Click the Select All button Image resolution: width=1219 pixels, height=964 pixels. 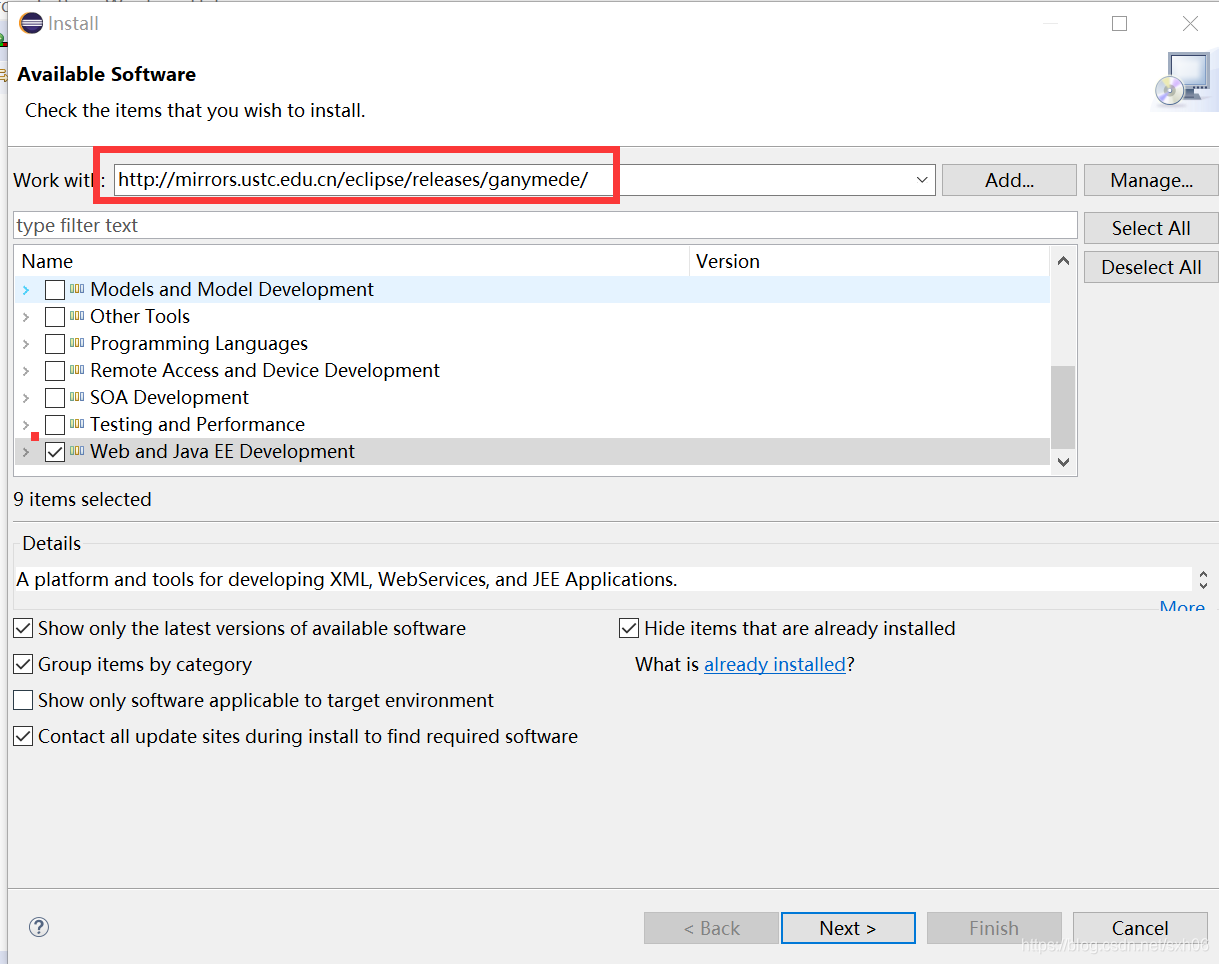click(1151, 228)
